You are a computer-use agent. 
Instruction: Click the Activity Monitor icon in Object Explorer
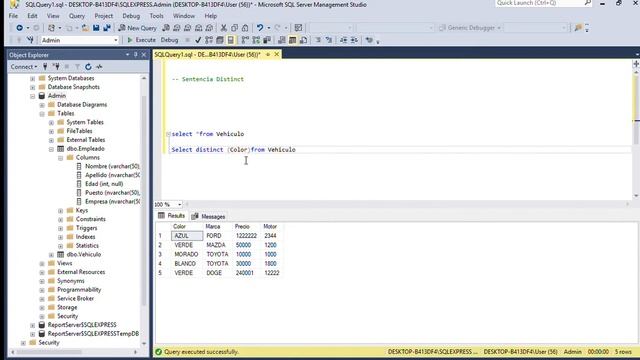click(x=99, y=67)
